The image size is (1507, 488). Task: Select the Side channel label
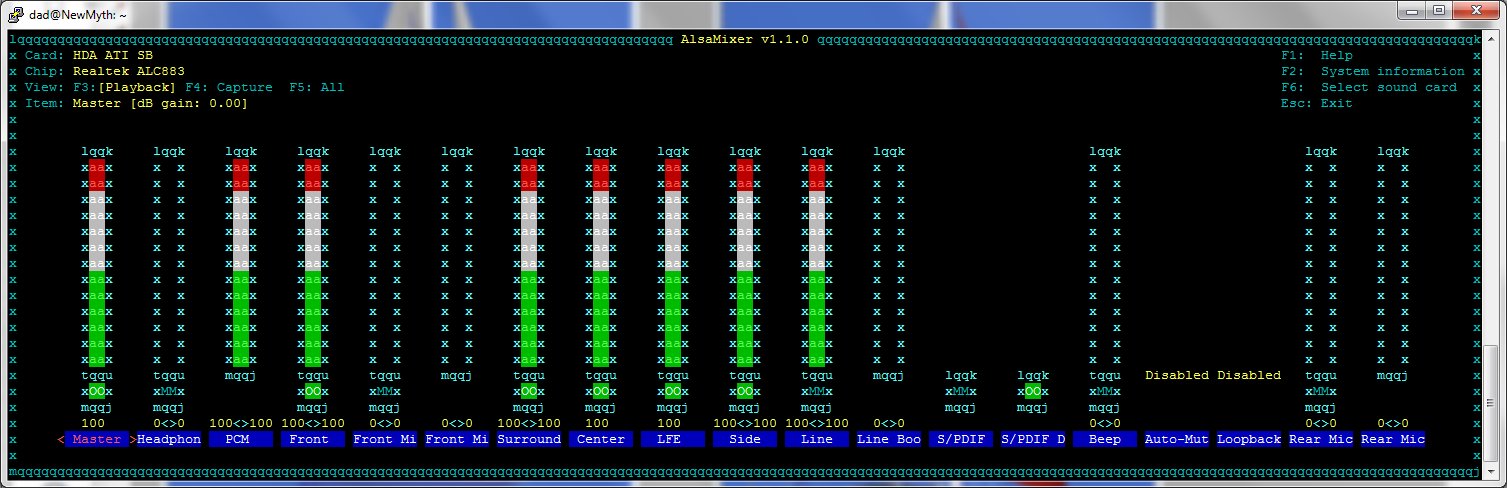[x=745, y=439]
